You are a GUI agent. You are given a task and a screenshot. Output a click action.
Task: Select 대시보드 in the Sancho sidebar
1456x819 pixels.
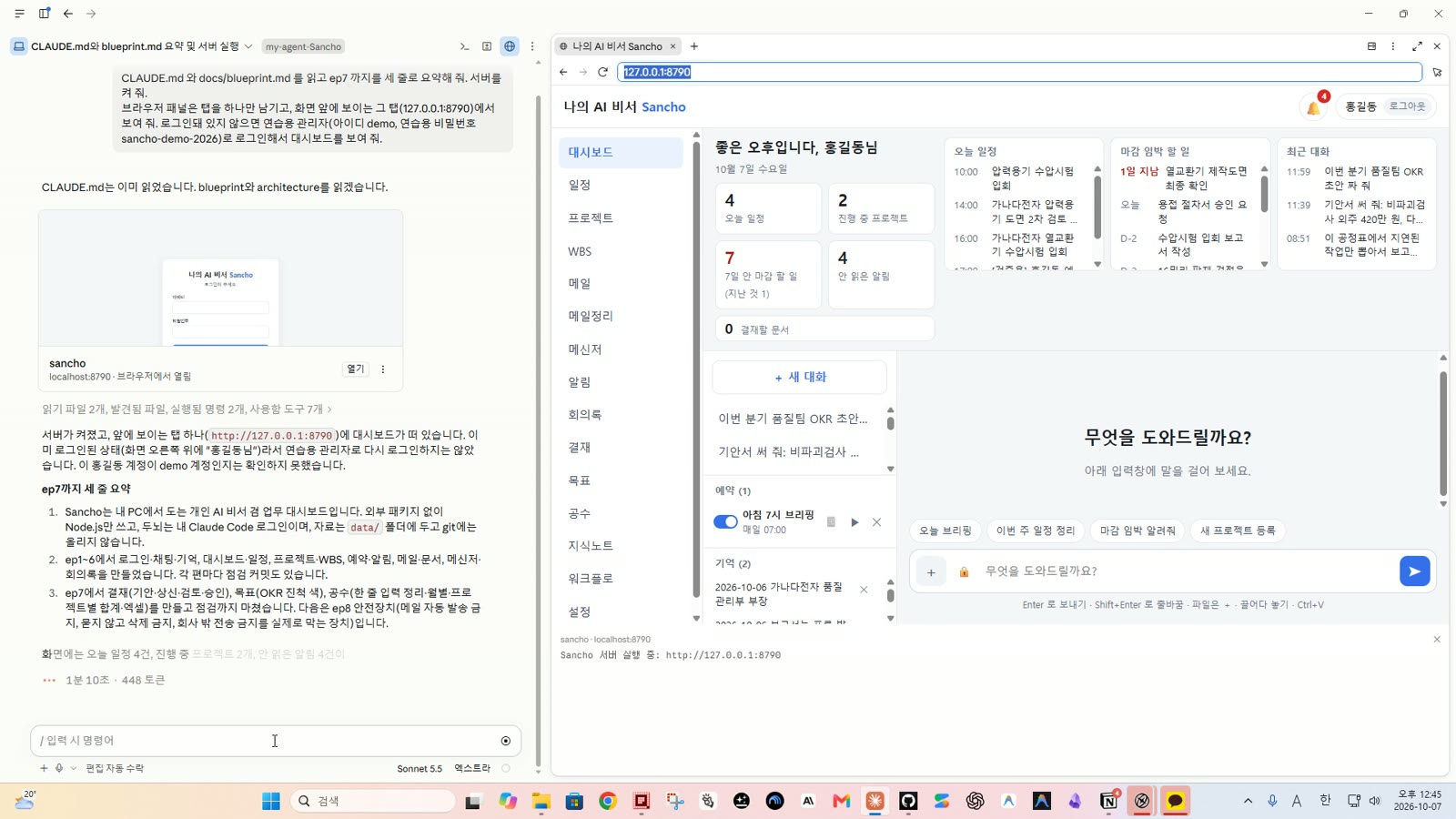pos(621,153)
